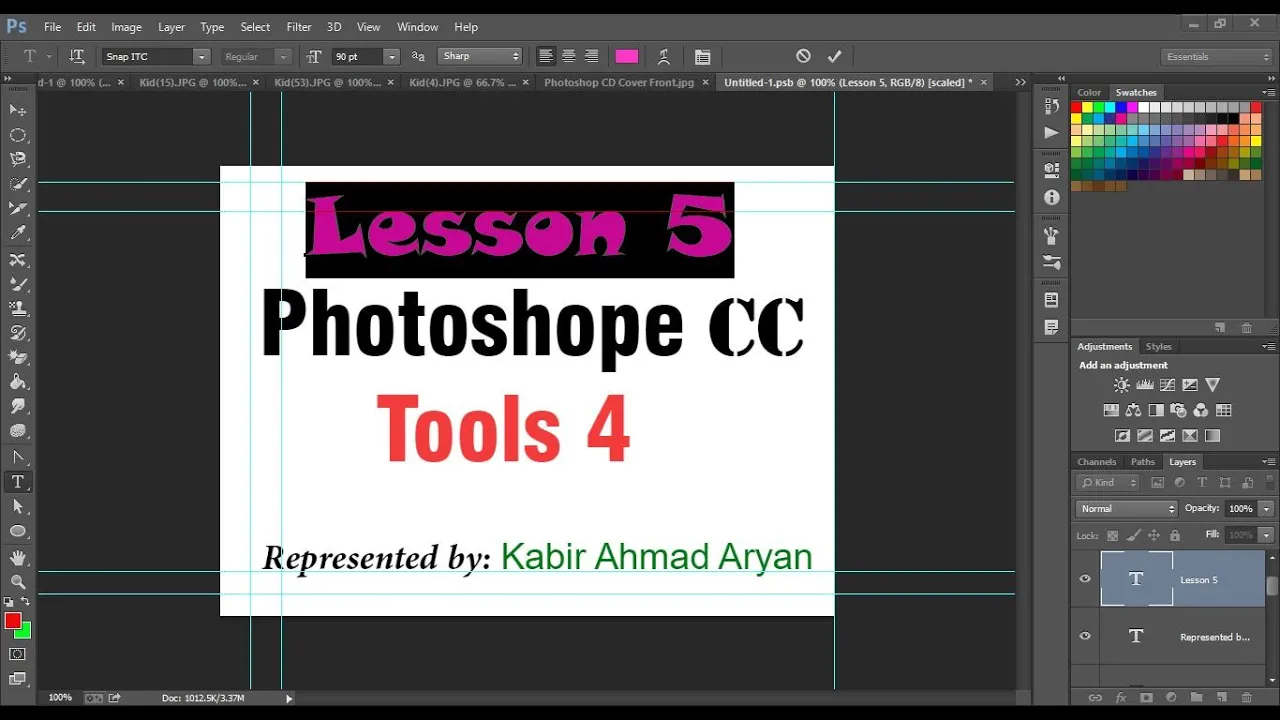The height and width of the screenshot is (720, 1280).
Task: Select the Eyedropper tool
Action: tap(18, 233)
